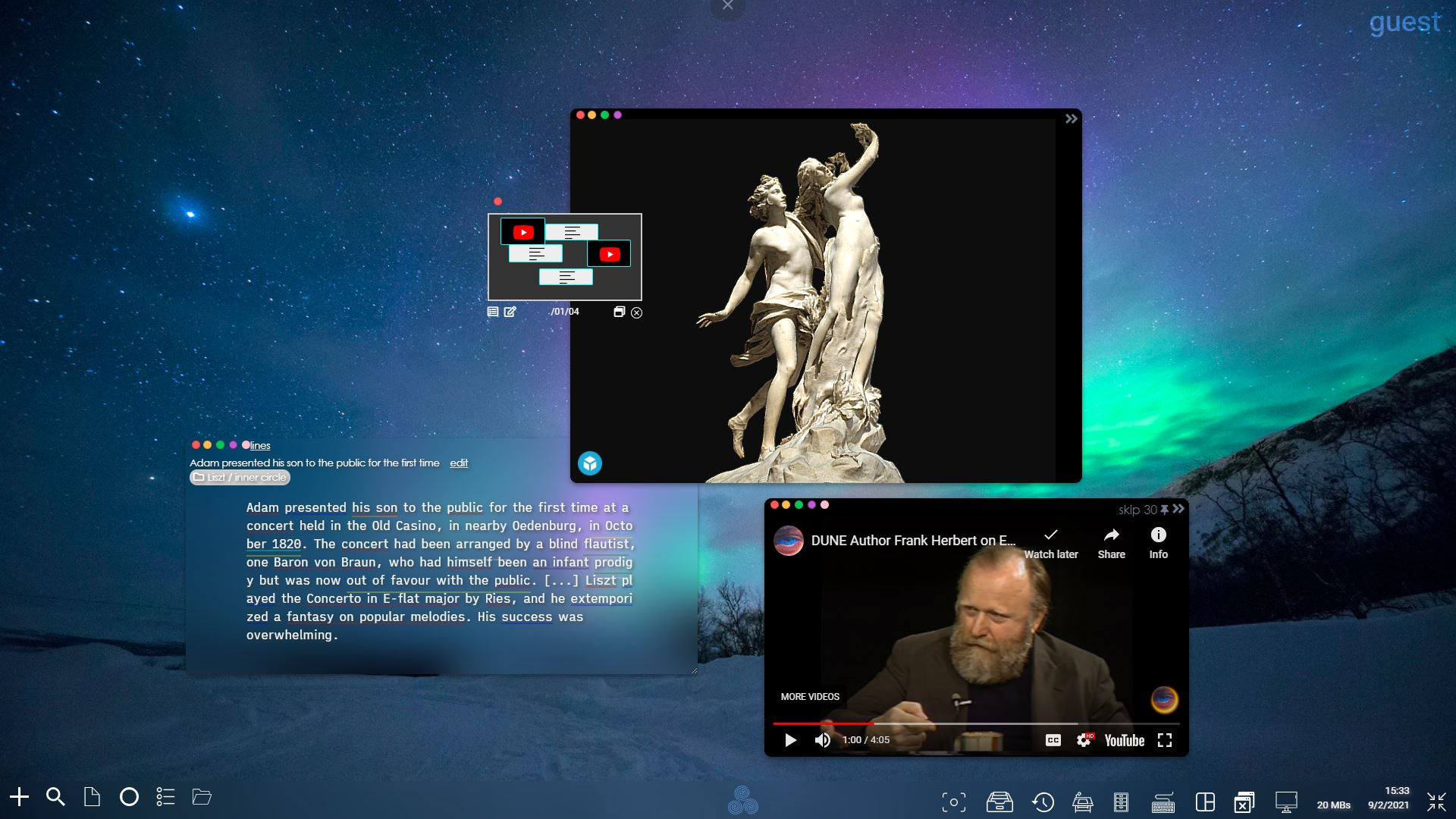This screenshot has width=1456, height=819.
Task: Click the 'edit' link beside note title
Action: (x=459, y=463)
